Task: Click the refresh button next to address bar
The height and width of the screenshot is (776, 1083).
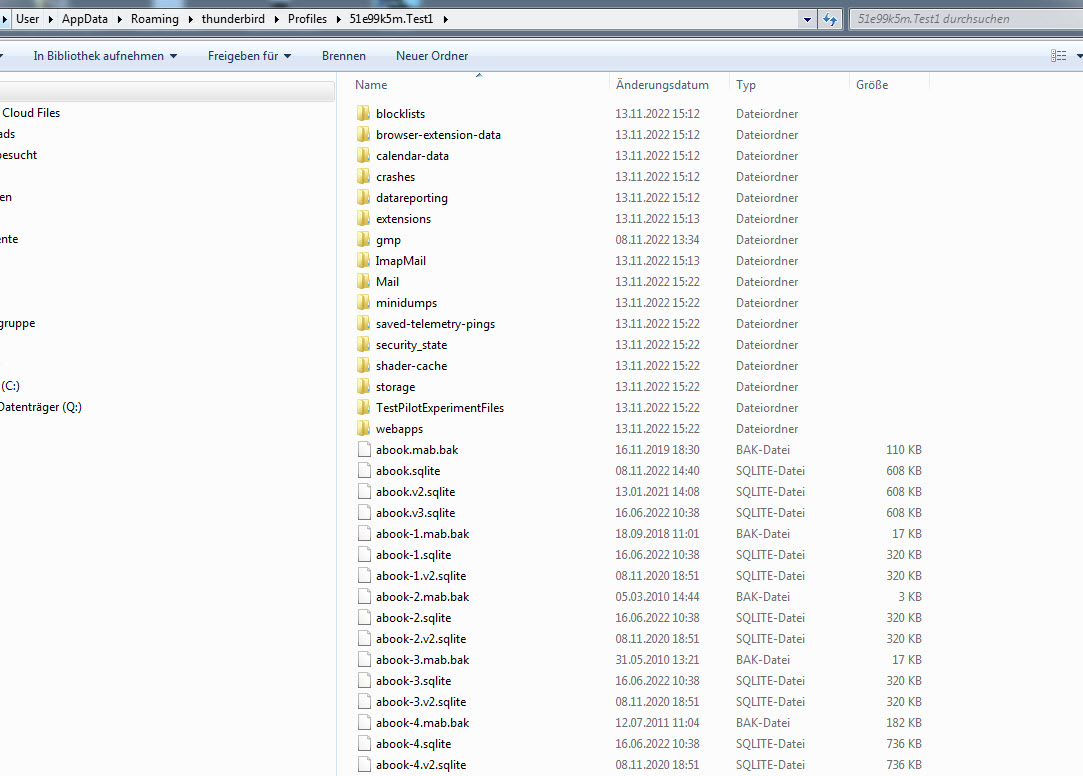Action: 830,19
